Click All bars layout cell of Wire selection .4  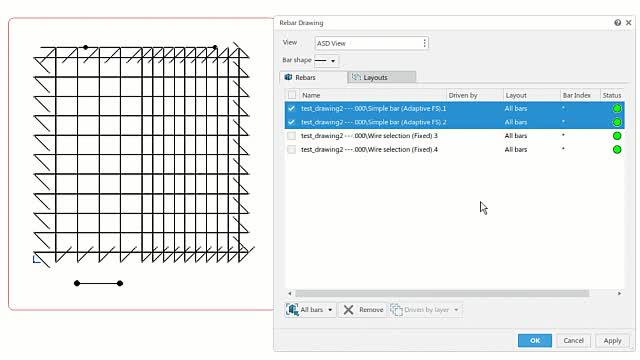[x=516, y=149]
